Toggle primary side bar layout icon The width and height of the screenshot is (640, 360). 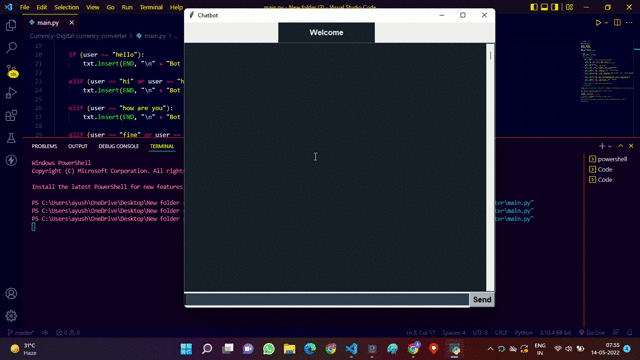point(534,7)
